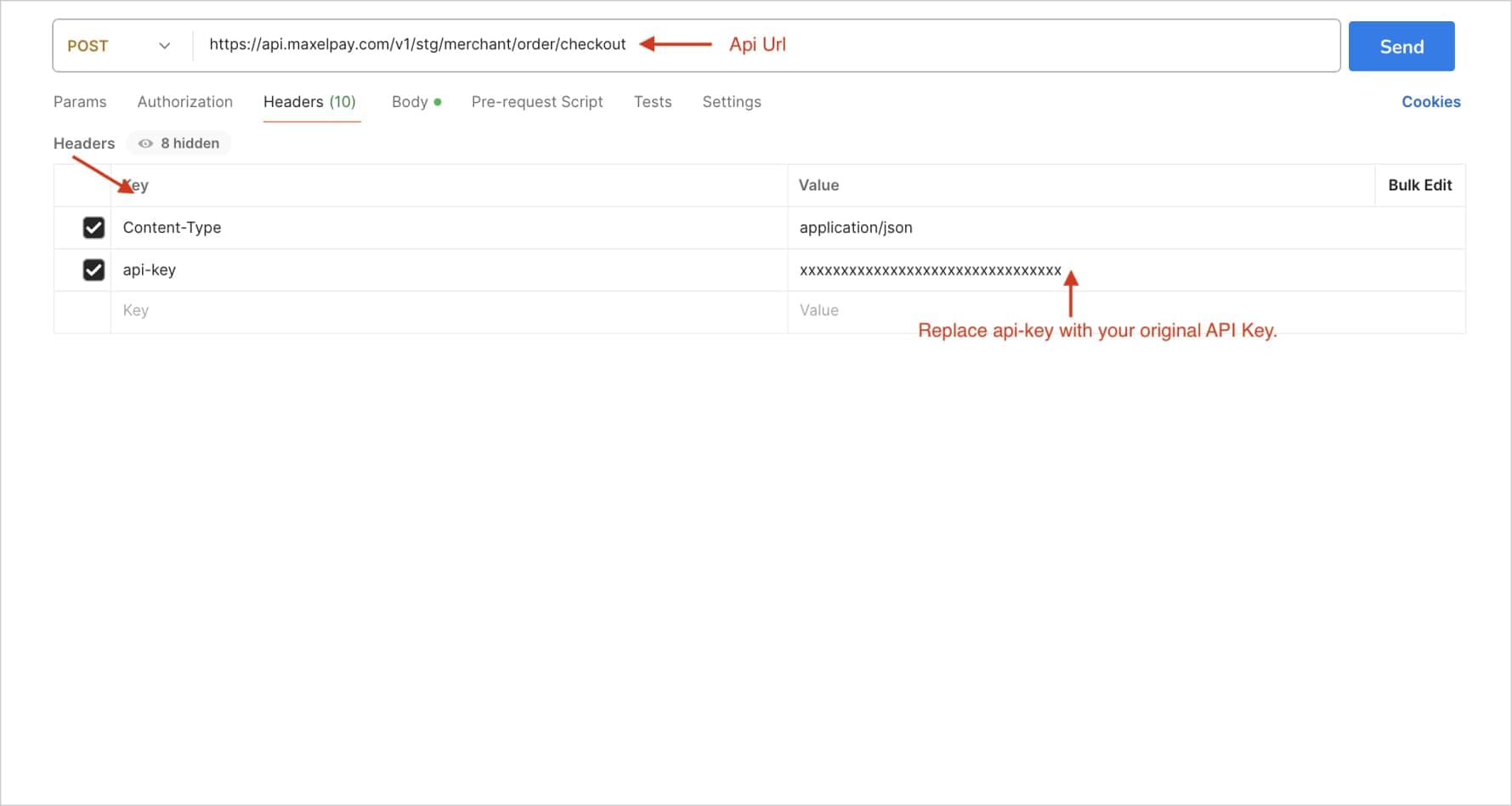
Task: Open the HTTP method selector chevron
Action: [x=165, y=46]
